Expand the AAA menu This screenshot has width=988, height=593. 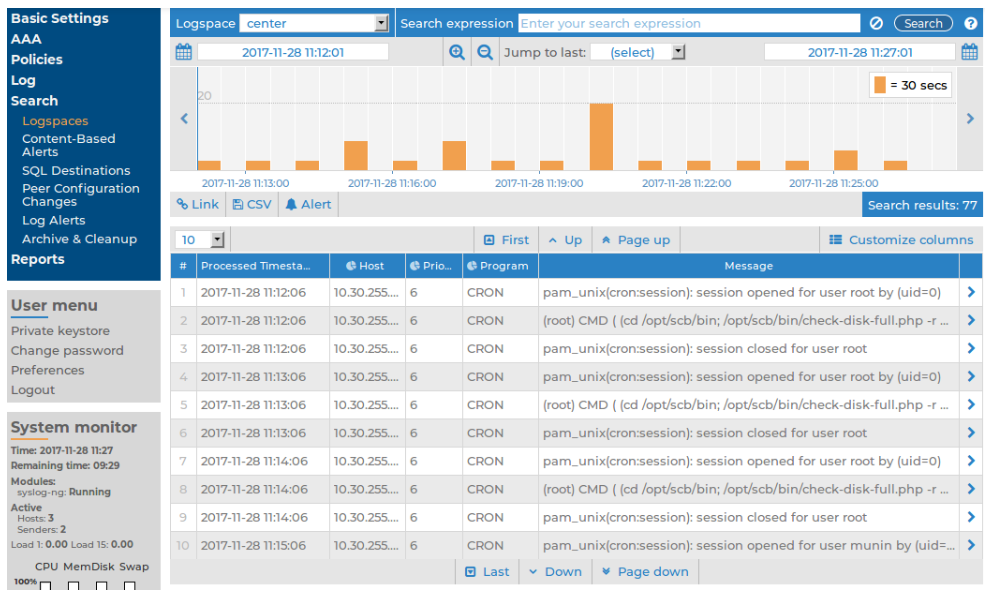(x=26, y=39)
